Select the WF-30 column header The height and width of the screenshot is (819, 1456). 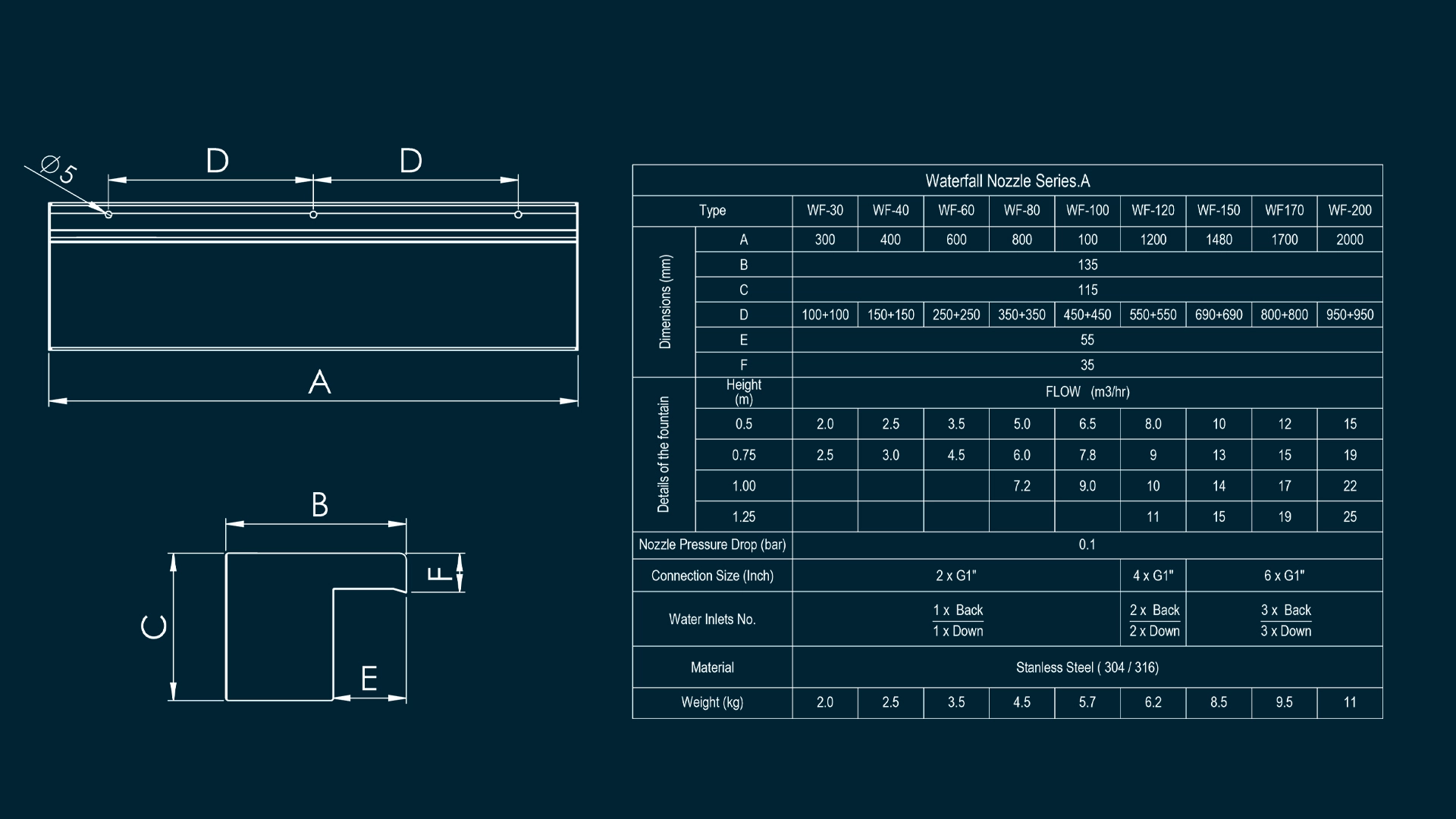[825, 211]
